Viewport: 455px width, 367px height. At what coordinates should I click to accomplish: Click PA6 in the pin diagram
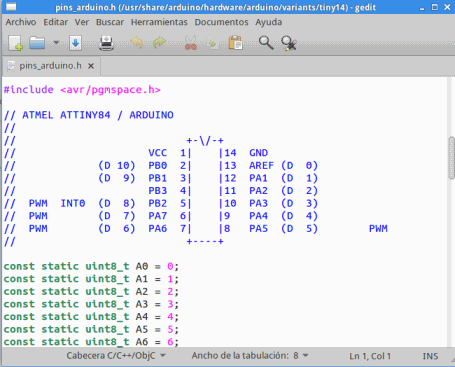coord(157,229)
